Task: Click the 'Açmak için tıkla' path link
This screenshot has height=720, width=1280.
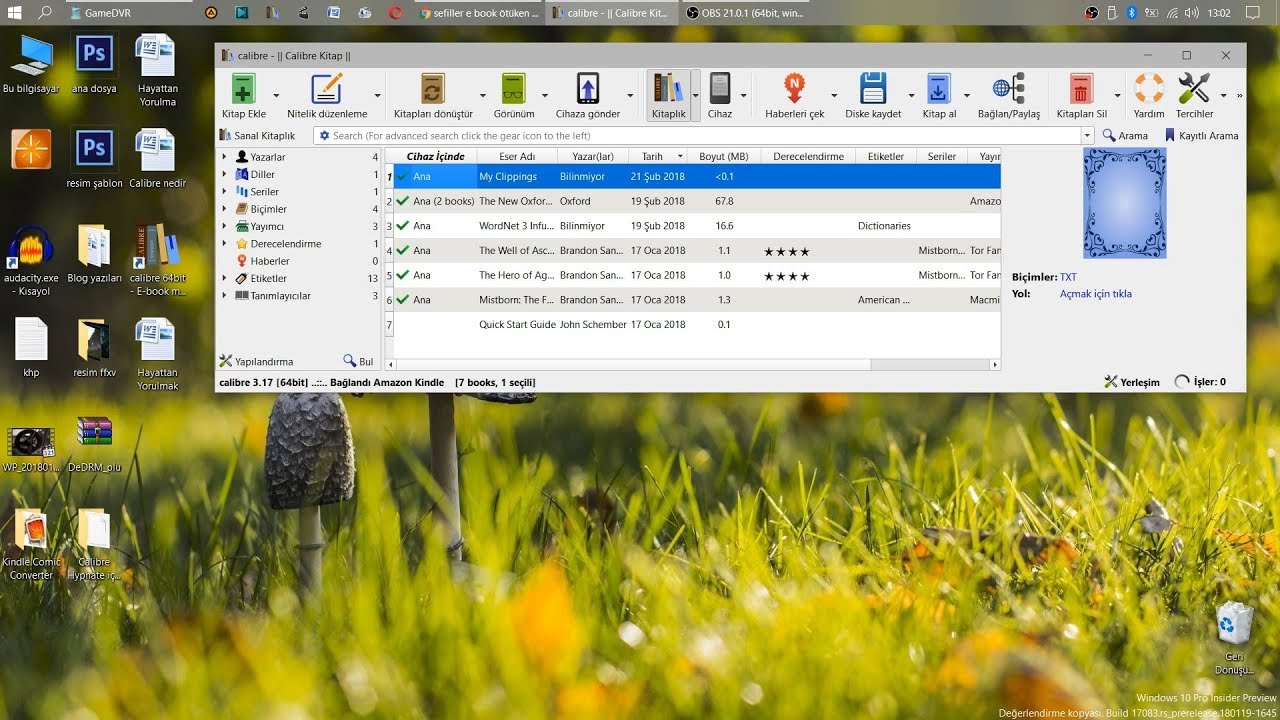Action: point(1096,294)
